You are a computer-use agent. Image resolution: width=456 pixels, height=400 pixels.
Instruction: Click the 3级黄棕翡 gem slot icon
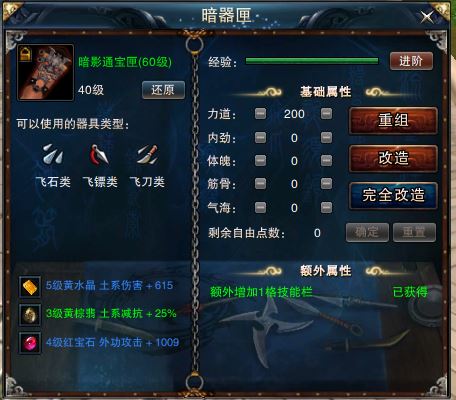[30, 314]
